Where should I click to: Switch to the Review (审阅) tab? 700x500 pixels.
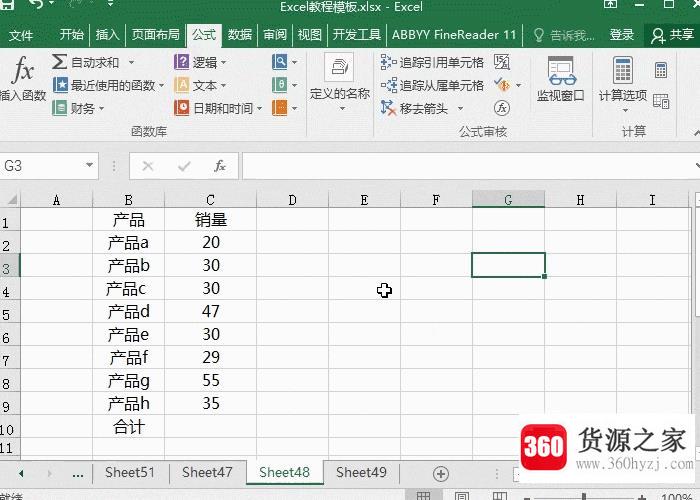pos(275,35)
